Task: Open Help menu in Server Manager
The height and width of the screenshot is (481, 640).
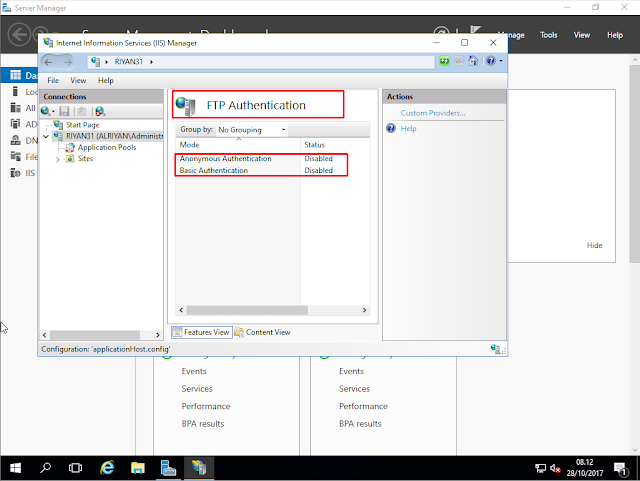Action: point(615,35)
